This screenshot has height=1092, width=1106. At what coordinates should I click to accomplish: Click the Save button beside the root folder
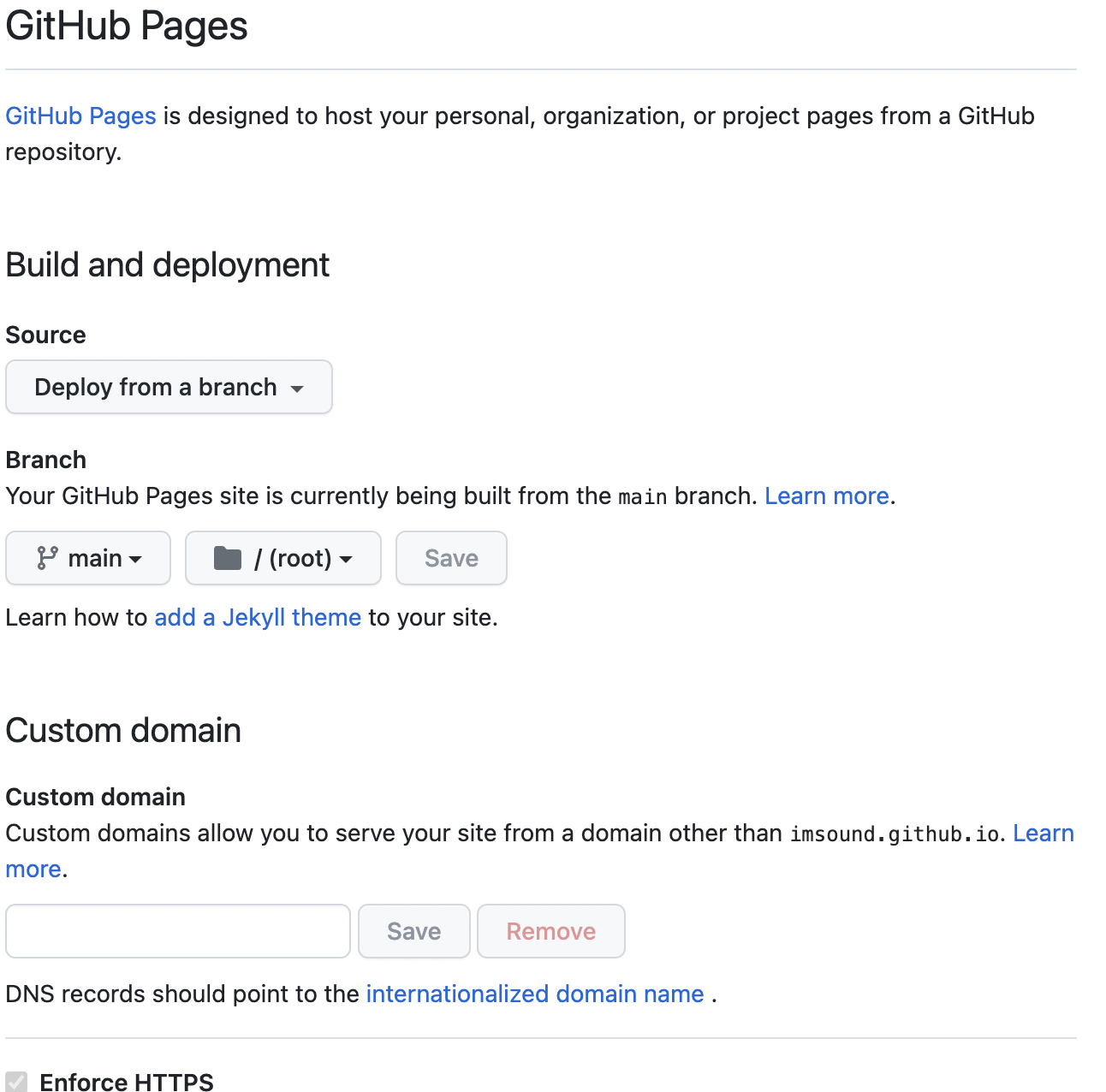click(x=451, y=558)
